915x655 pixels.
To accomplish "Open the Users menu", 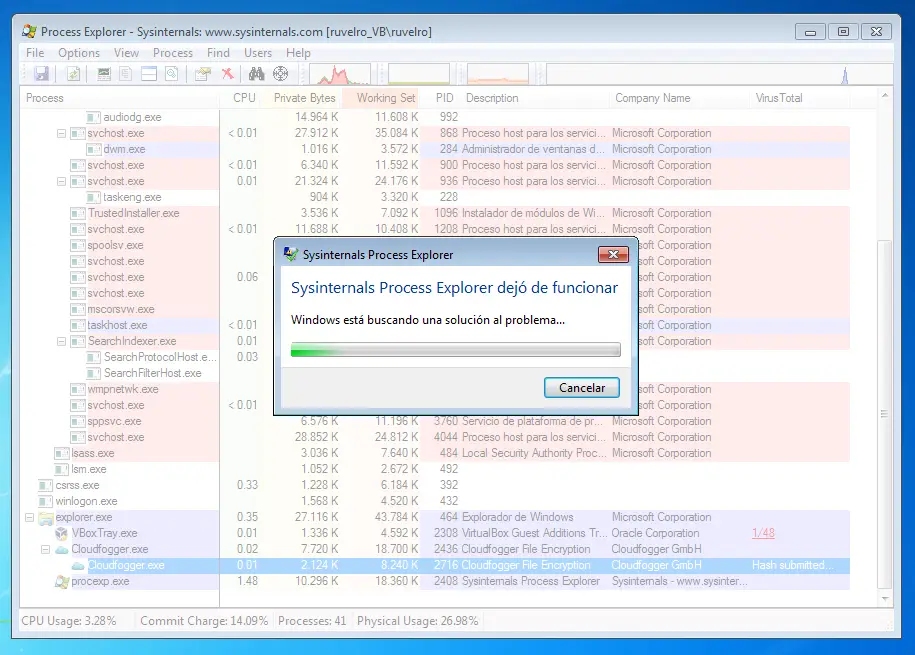I will (x=258, y=53).
